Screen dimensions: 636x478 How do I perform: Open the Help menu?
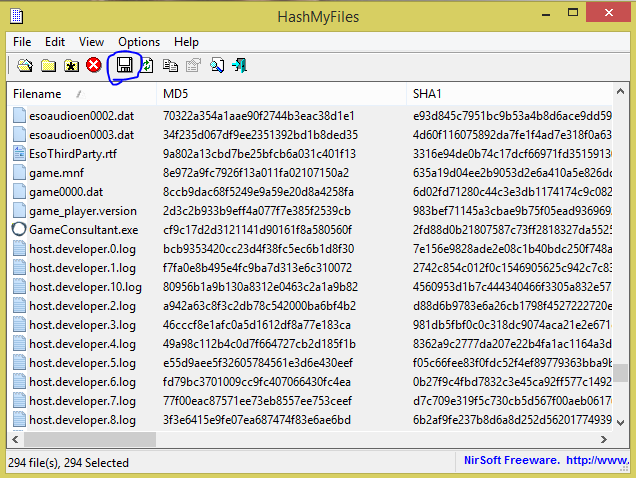point(186,42)
